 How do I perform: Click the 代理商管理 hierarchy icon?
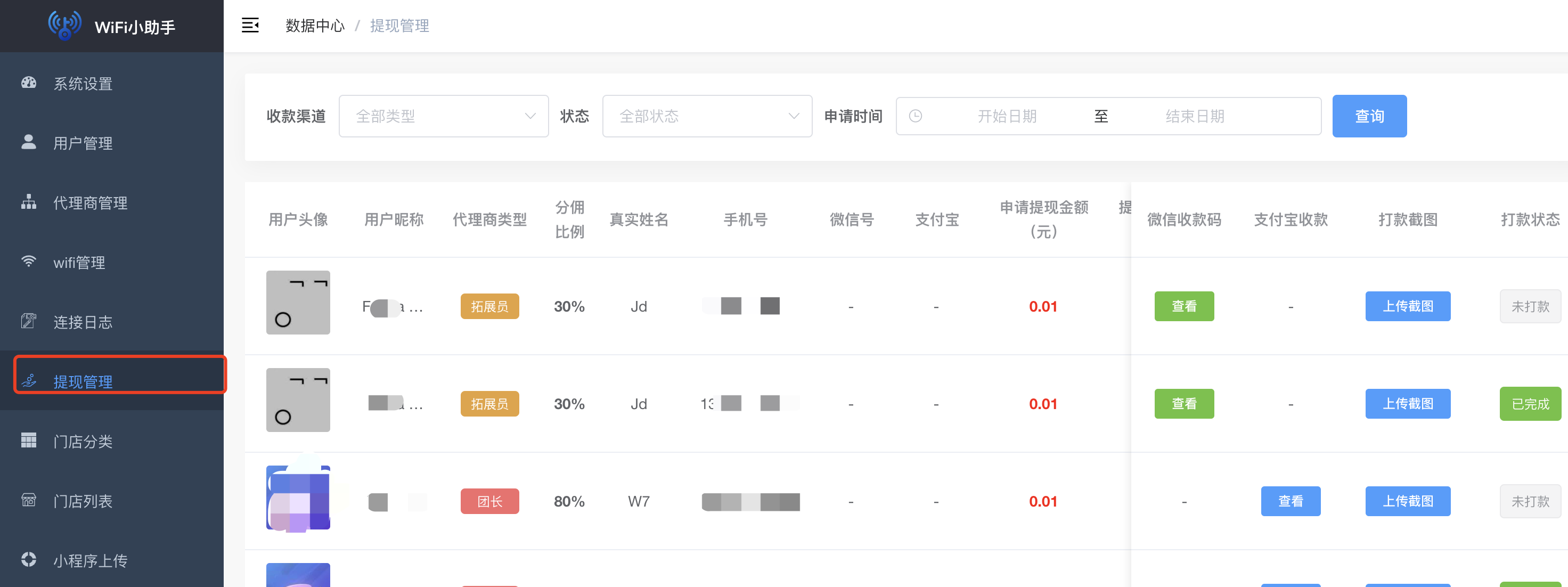29,201
